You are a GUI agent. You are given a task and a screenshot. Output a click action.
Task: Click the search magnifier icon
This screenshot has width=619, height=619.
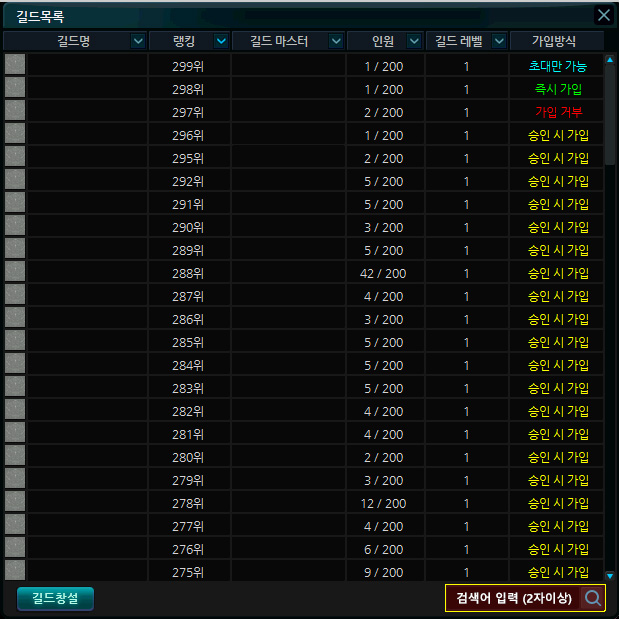click(x=592, y=598)
